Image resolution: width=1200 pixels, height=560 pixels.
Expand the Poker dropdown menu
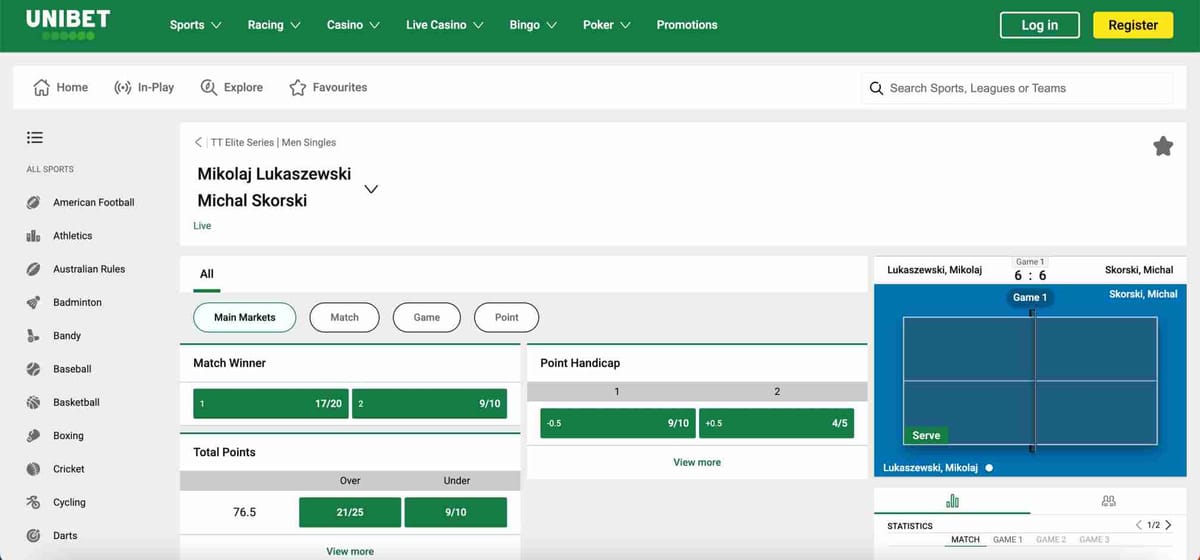point(607,25)
